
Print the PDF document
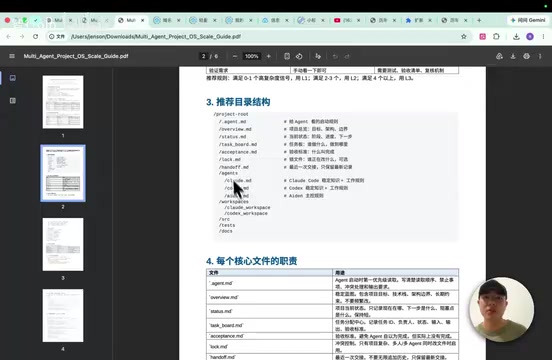(x=526, y=56)
